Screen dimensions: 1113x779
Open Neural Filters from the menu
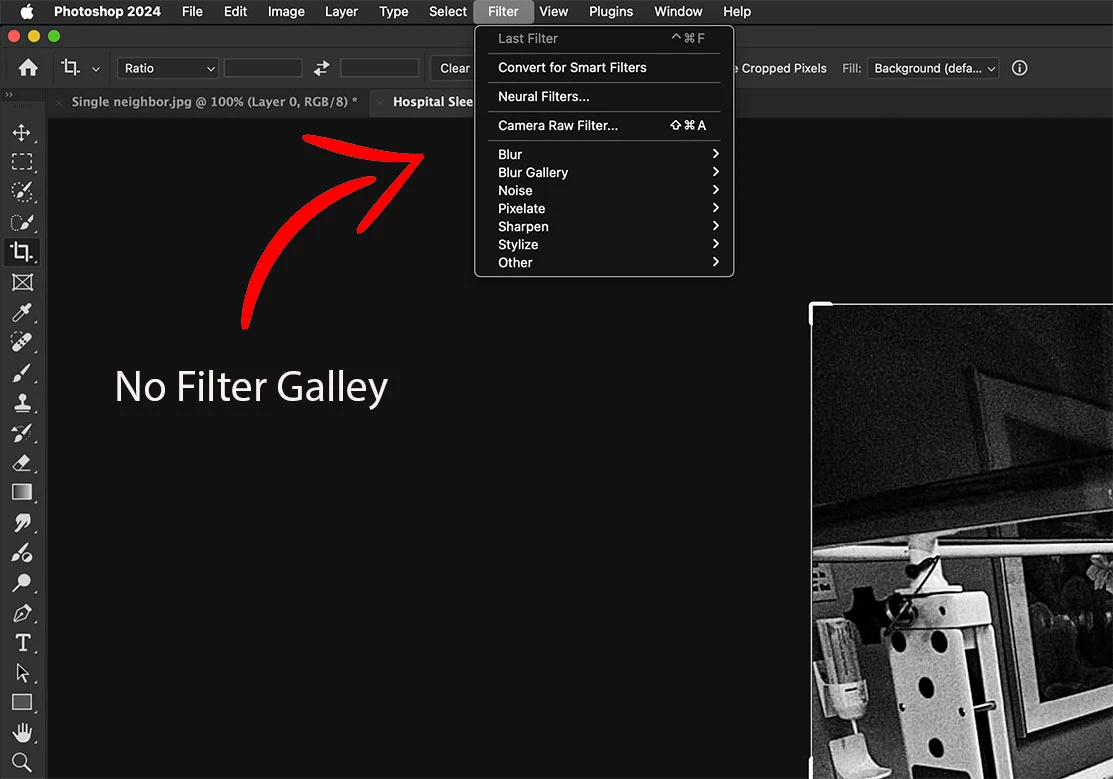(x=604, y=97)
